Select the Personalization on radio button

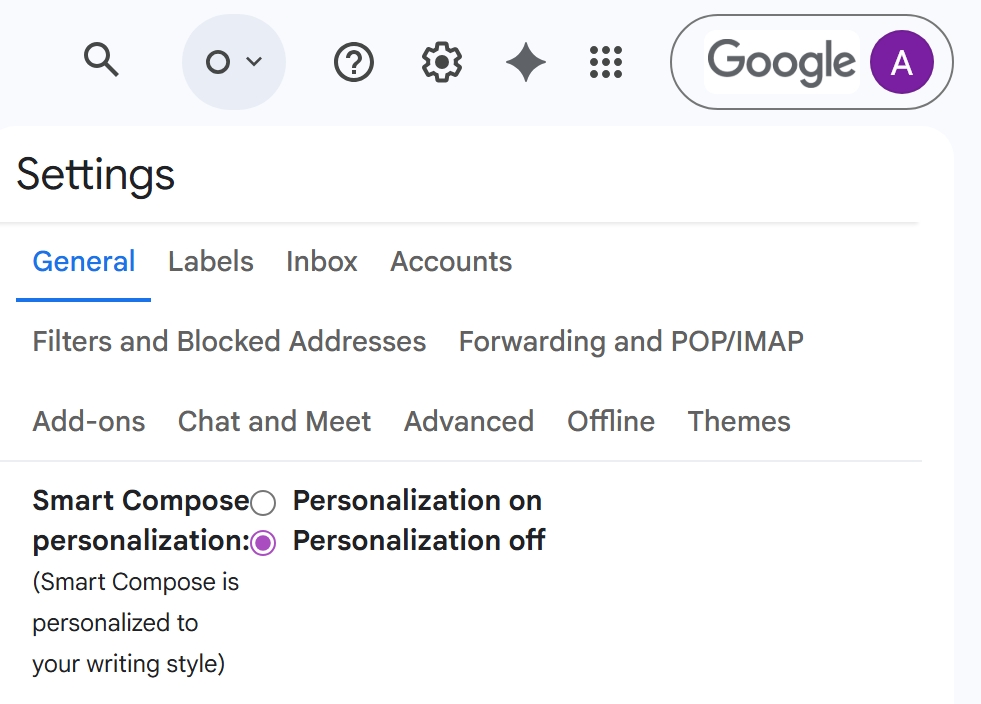263,502
